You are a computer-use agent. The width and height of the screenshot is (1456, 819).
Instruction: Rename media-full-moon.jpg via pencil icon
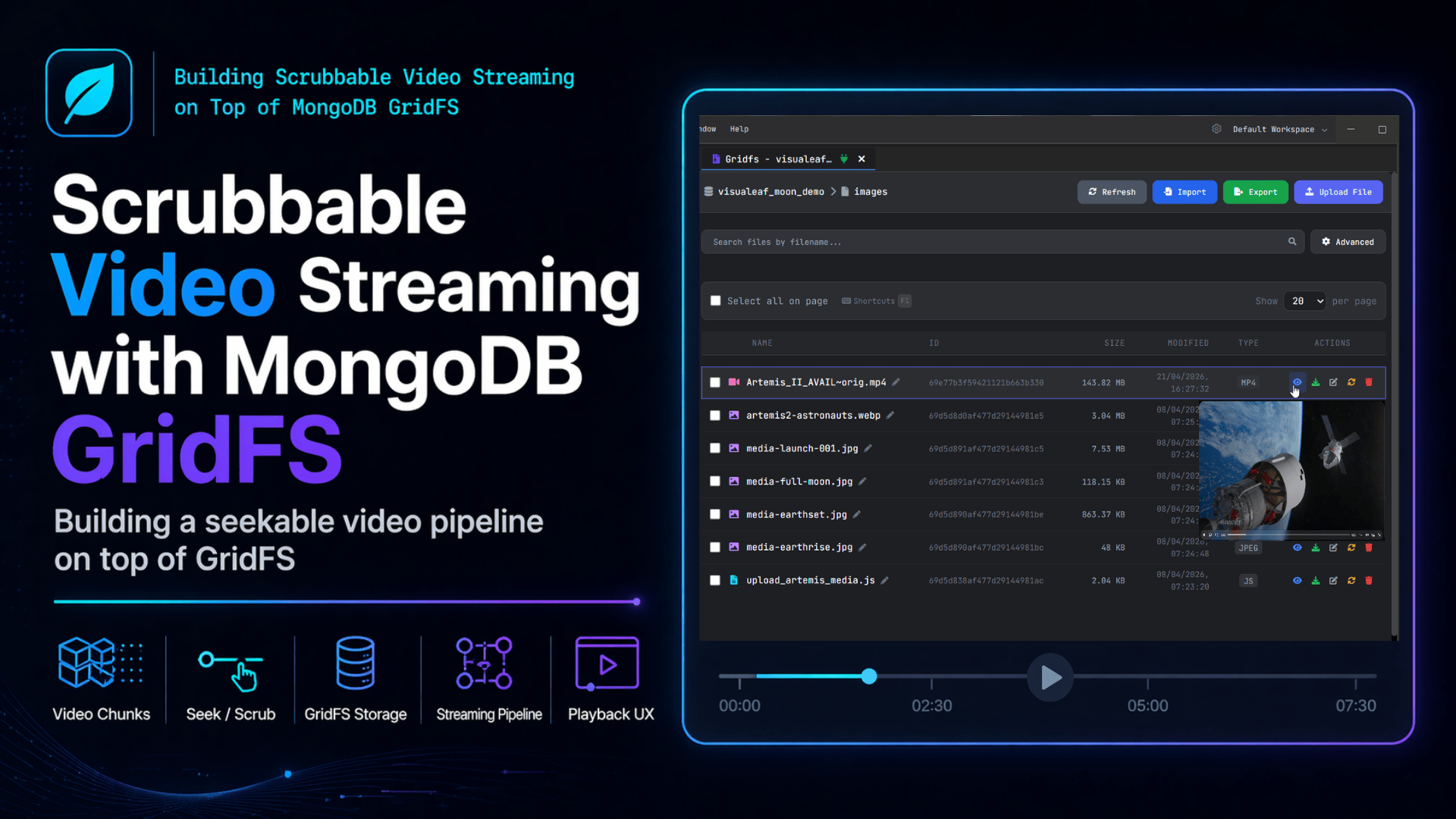[862, 482]
